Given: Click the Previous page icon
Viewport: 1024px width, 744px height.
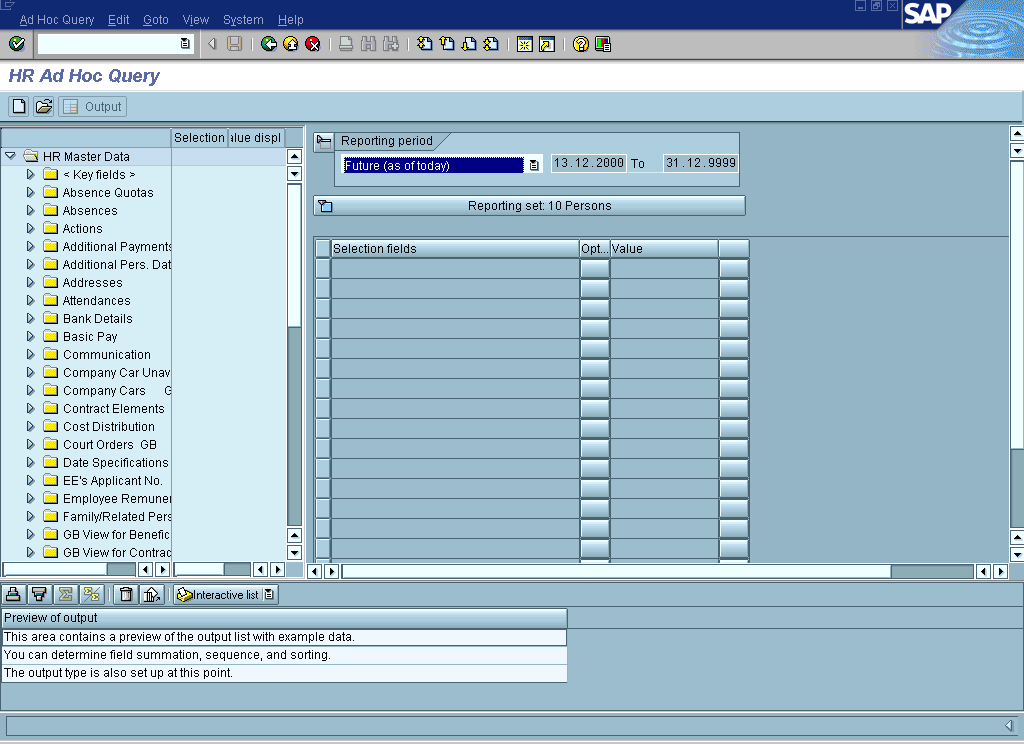Looking at the screenshot, I should [x=447, y=44].
